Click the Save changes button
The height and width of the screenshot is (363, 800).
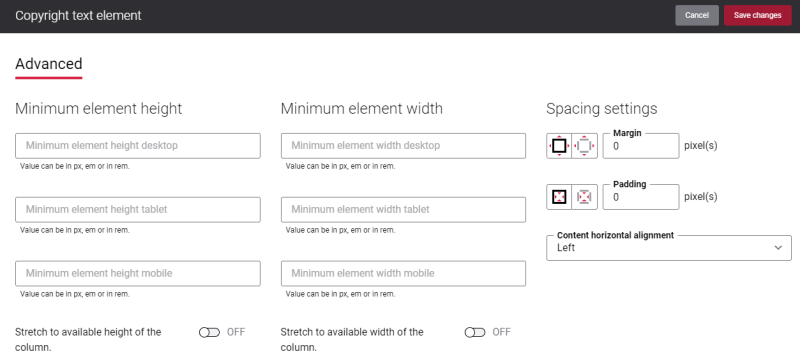(x=758, y=15)
